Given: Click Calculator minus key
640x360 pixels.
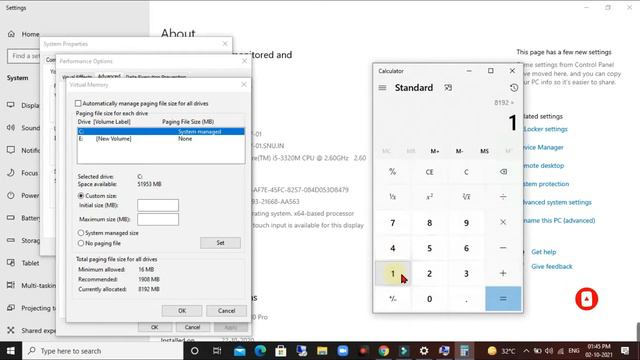Looking at the screenshot, I should pyautogui.click(x=503, y=248).
